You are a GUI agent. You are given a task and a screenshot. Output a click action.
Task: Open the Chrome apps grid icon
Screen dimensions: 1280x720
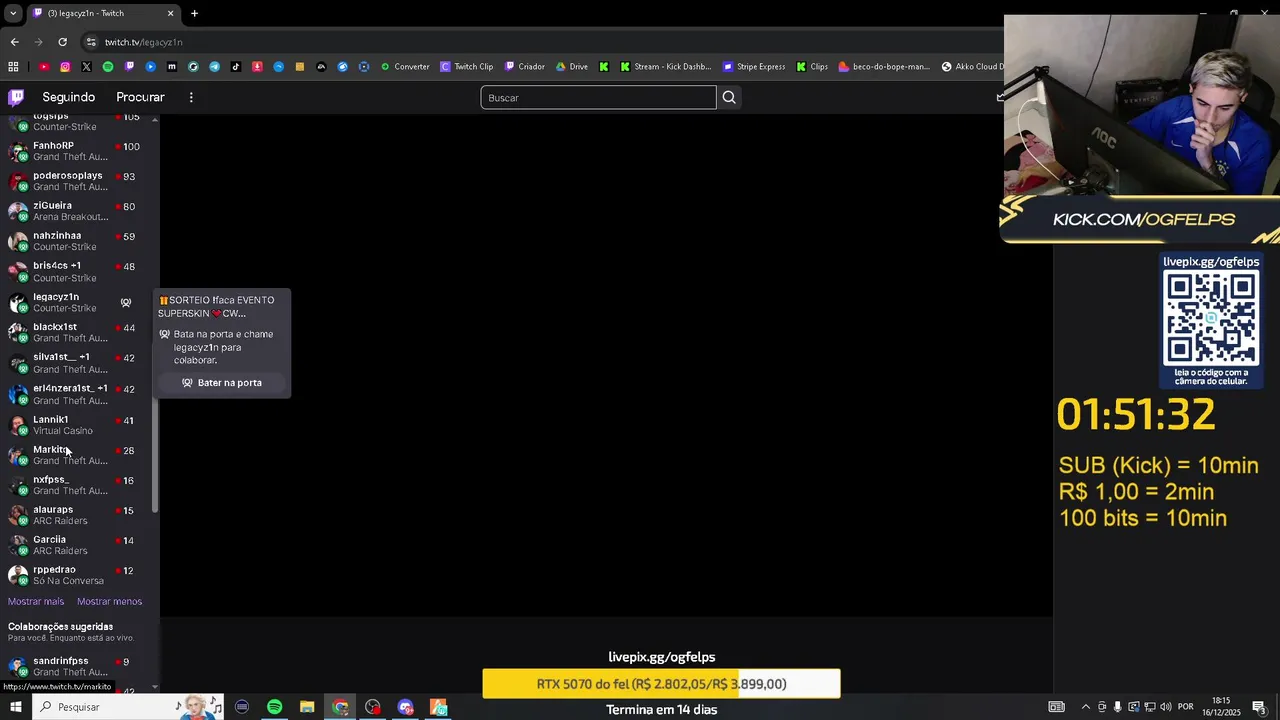tap(13, 67)
